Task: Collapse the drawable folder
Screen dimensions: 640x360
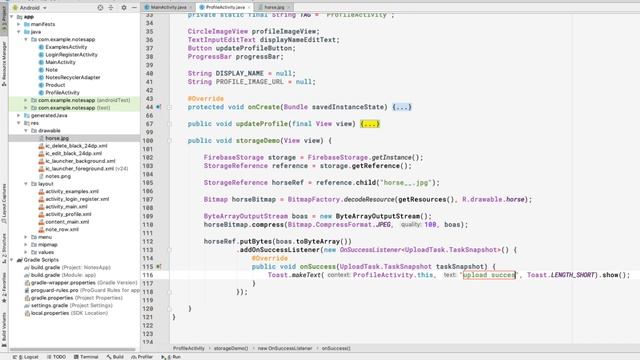Action: pos(26,131)
